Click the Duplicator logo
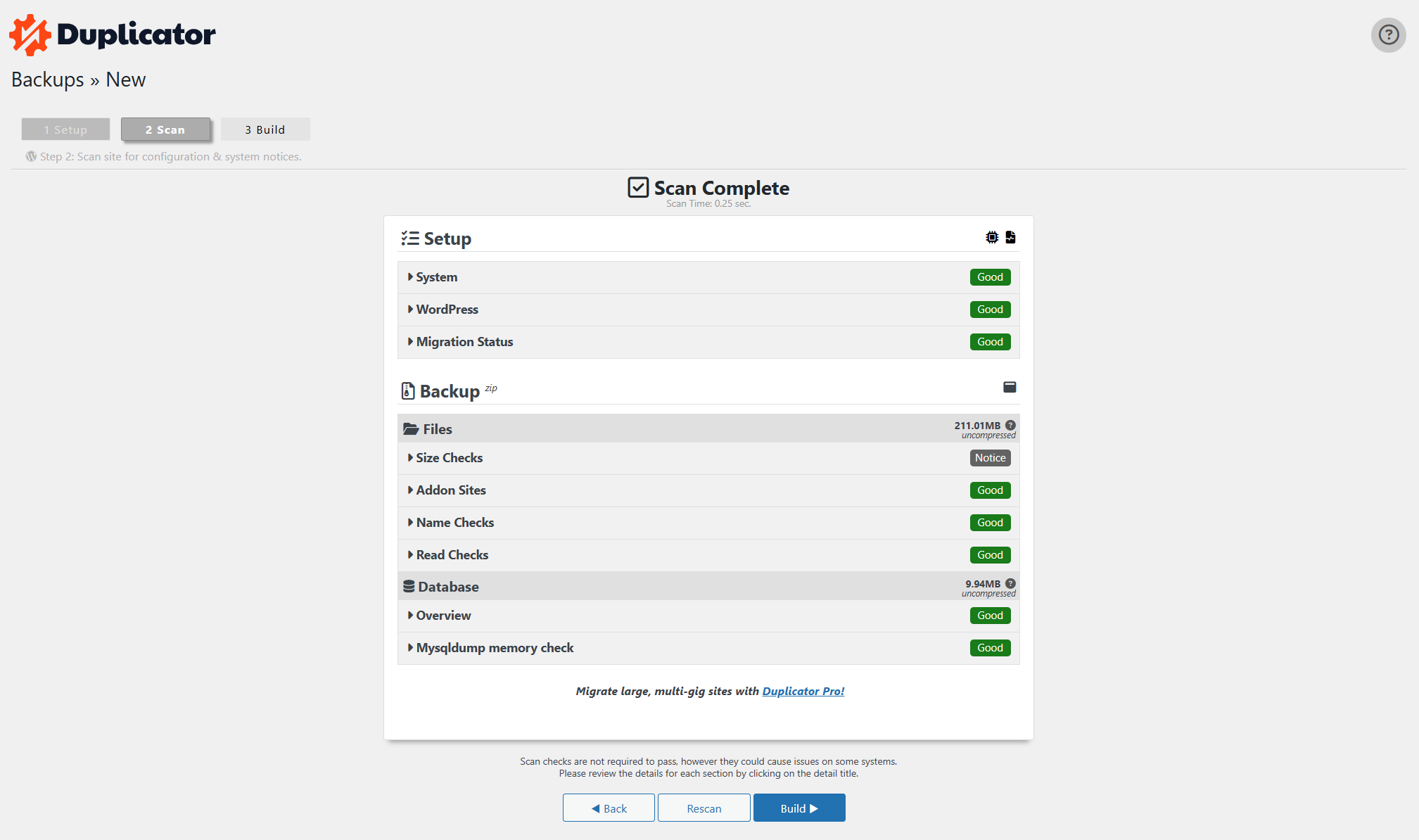This screenshot has height=840, width=1419. [x=113, y=34]
